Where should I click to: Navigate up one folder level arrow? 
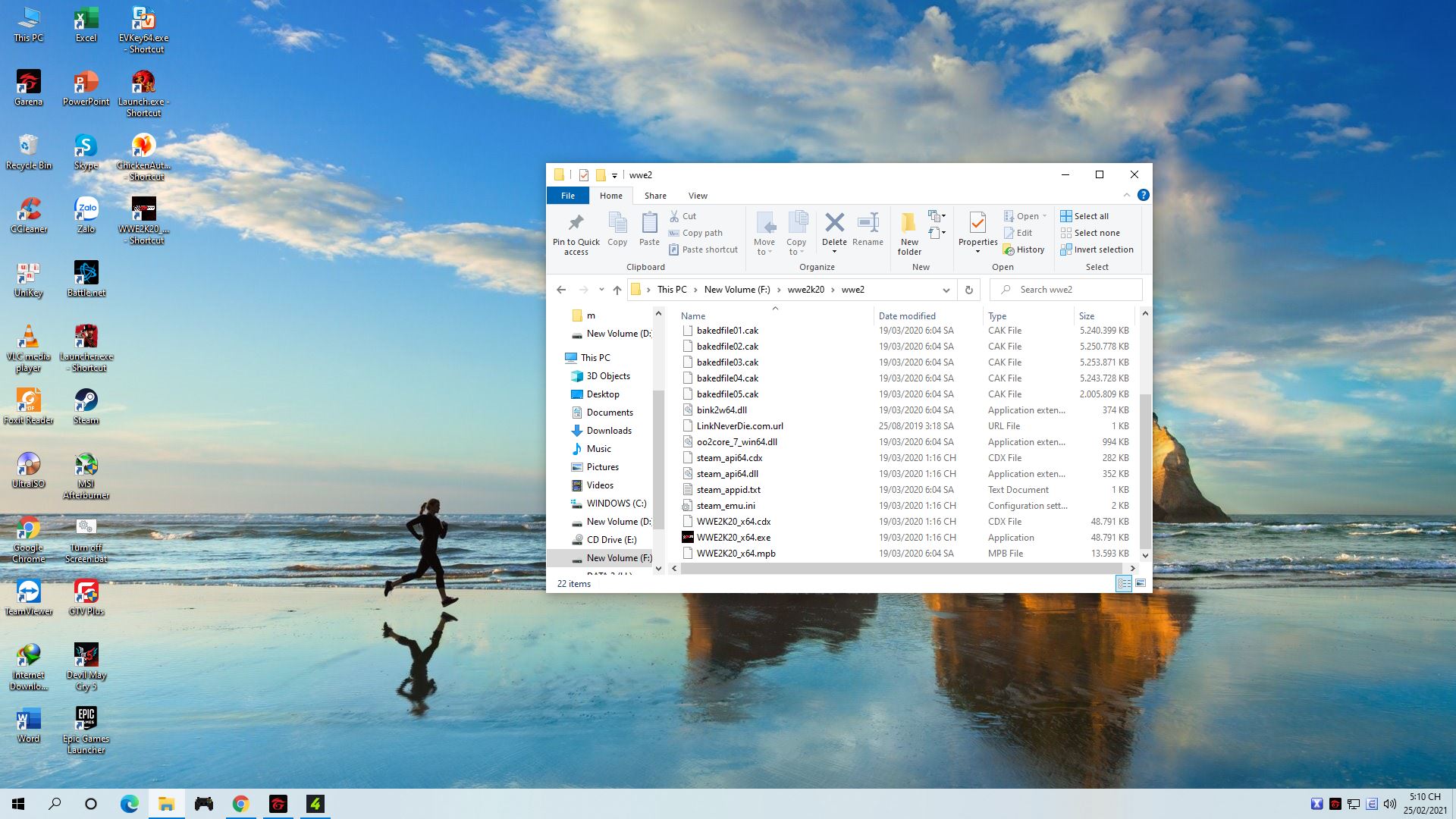[x=617, y=290]
